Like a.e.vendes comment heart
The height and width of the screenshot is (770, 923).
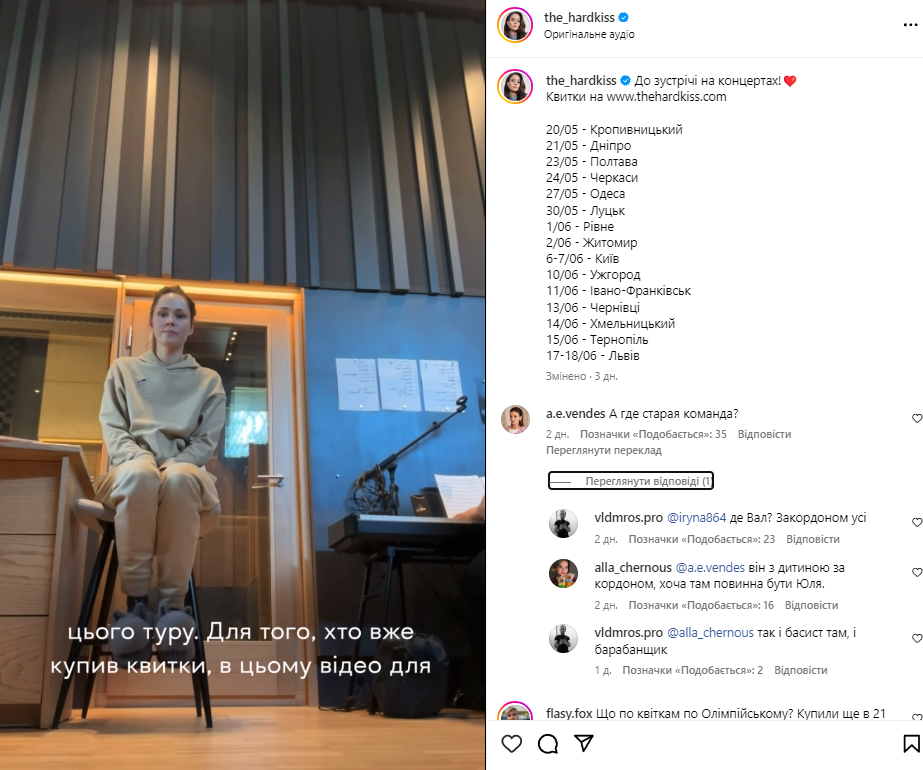tap(917, 418)
